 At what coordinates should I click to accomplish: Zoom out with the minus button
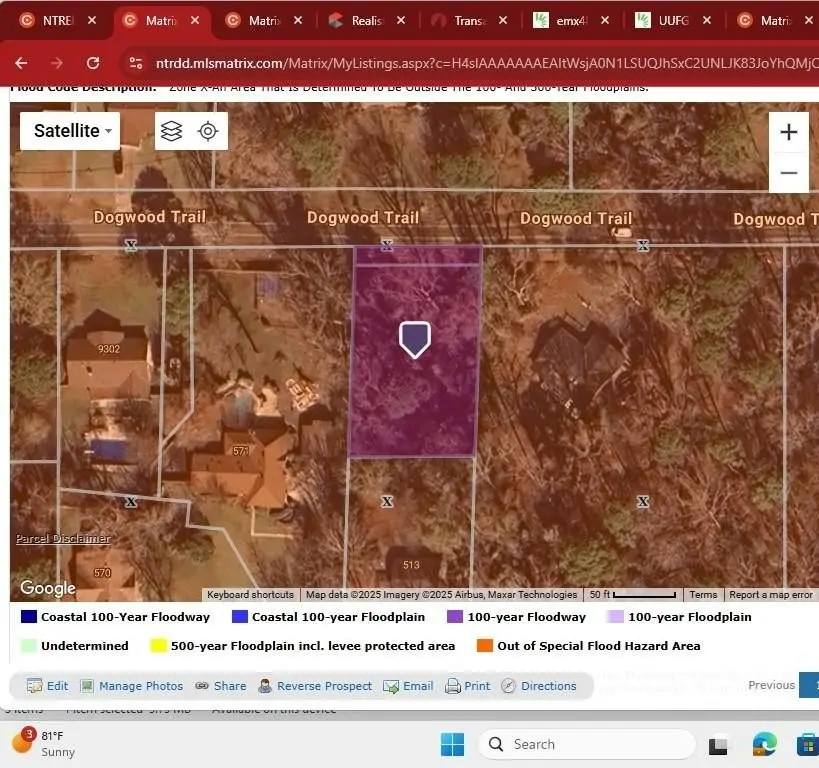click(x=788, y=173)
